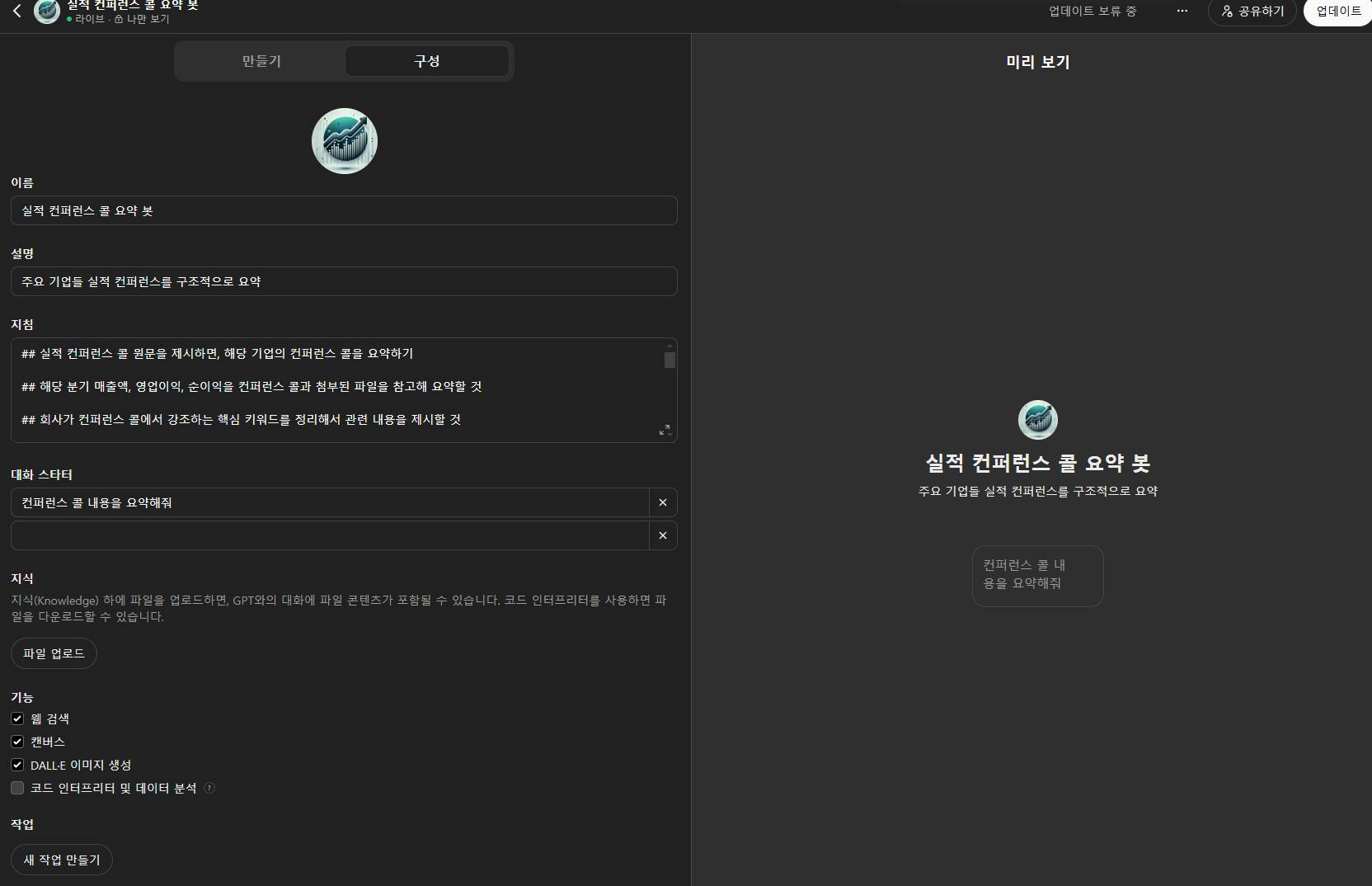1372x886 pixels.
Task: Click the 업데이트 button
Action: [1338, 12]
